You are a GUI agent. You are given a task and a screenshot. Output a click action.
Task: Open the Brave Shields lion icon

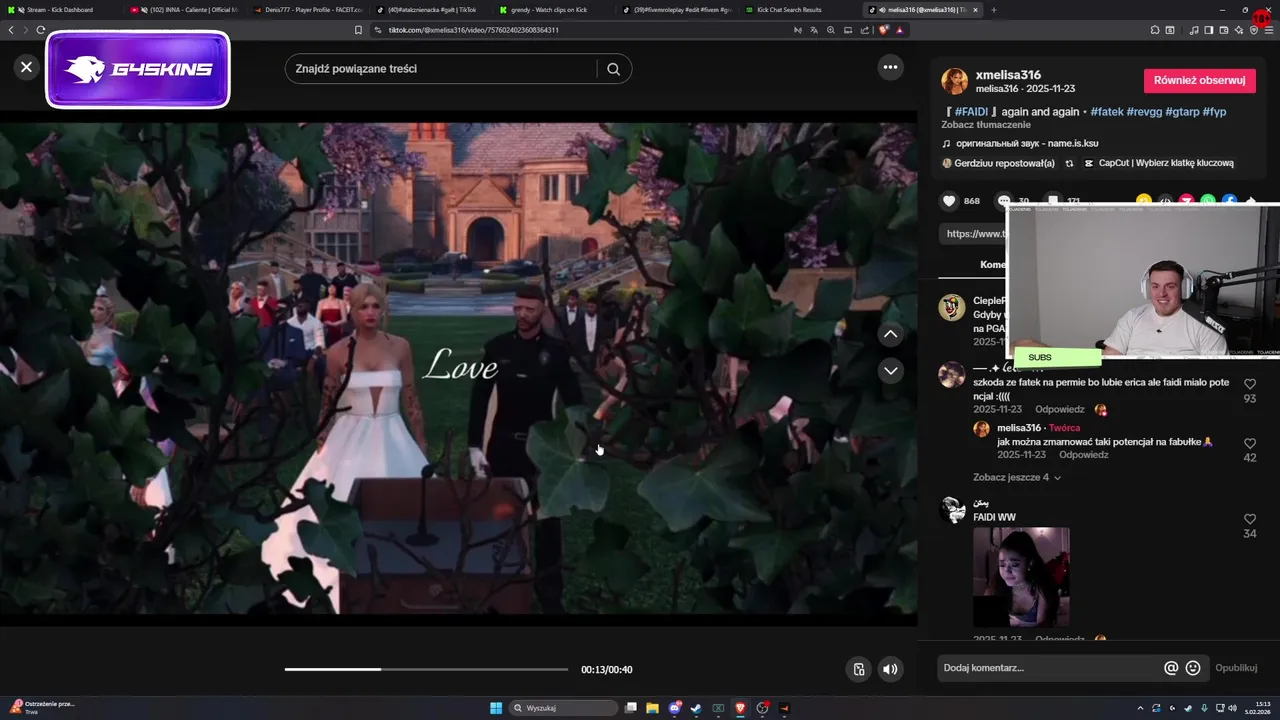point(883,30)
